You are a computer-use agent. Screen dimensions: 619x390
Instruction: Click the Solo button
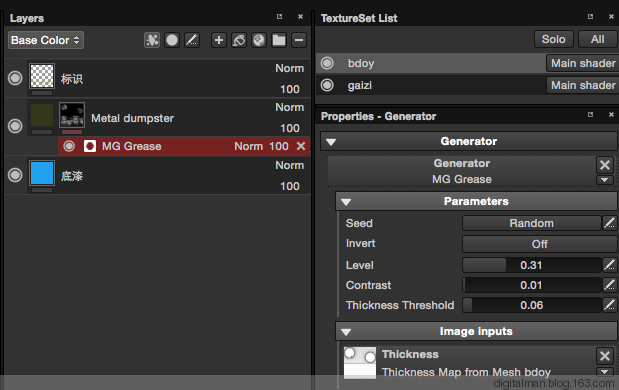coord(553,39)
